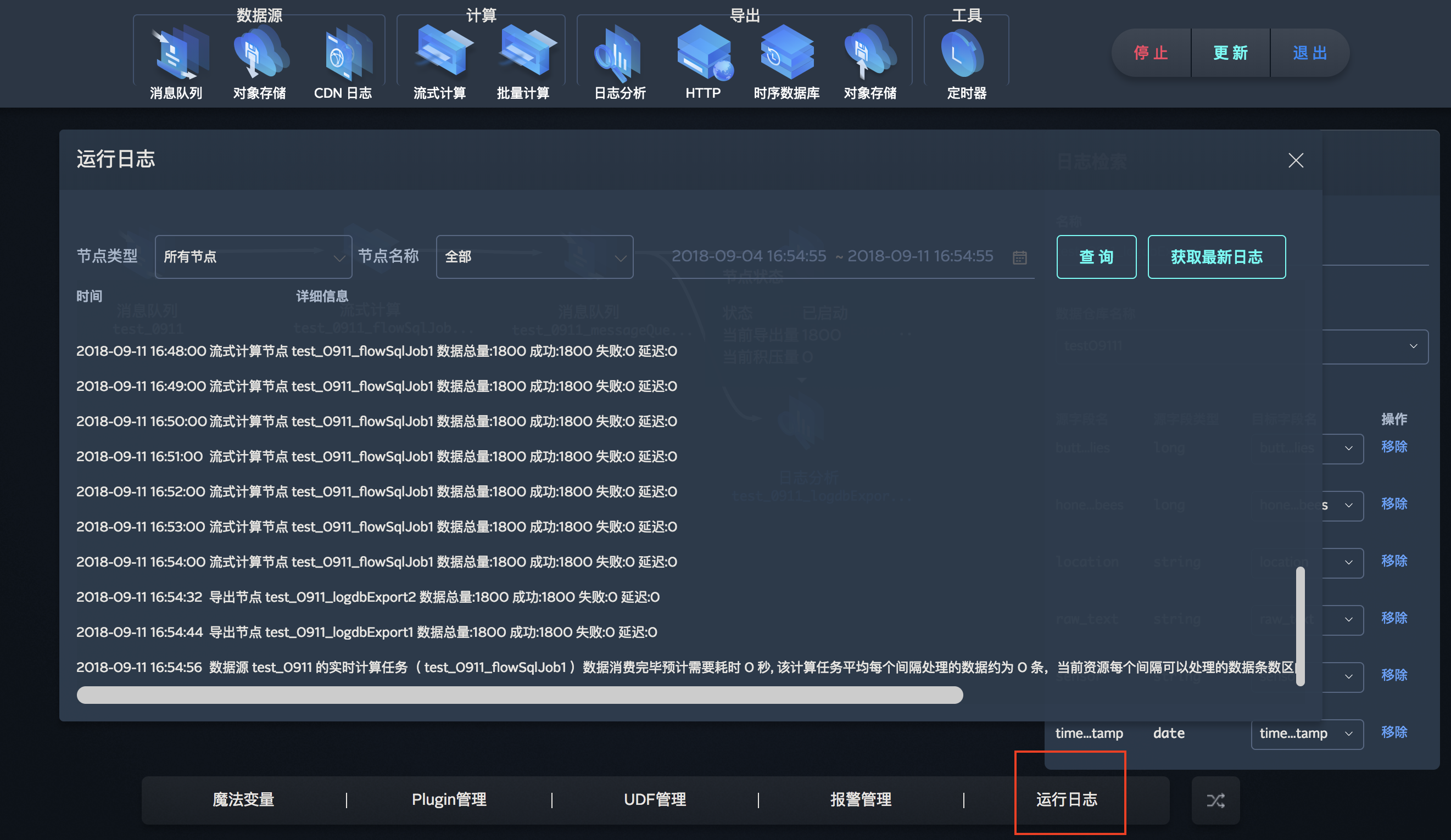The height and width of the screenshot is (840, 1451).
Task: Select the 16:54:56 数据源 test_0911 log entry
Action: [685, 667]
